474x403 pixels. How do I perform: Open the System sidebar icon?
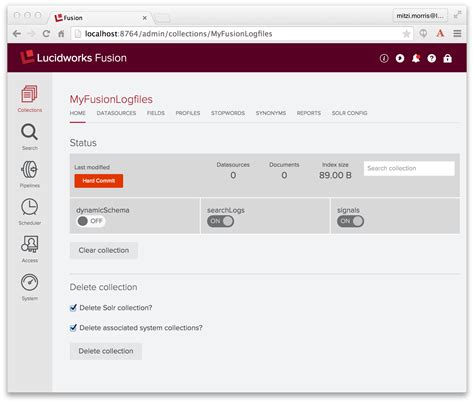(30, 287)
